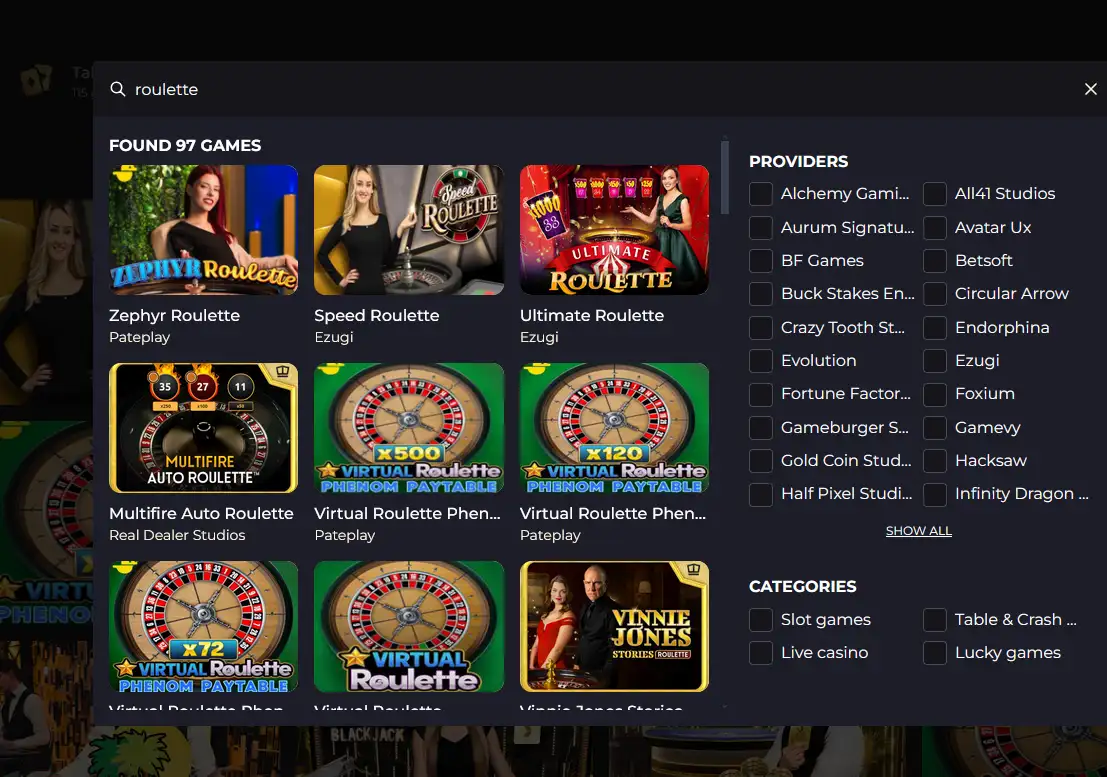Click crown badge on Multifire Auto Roulette
Viewport: 1107px width, 777px height.
click(x=282, y=371)
